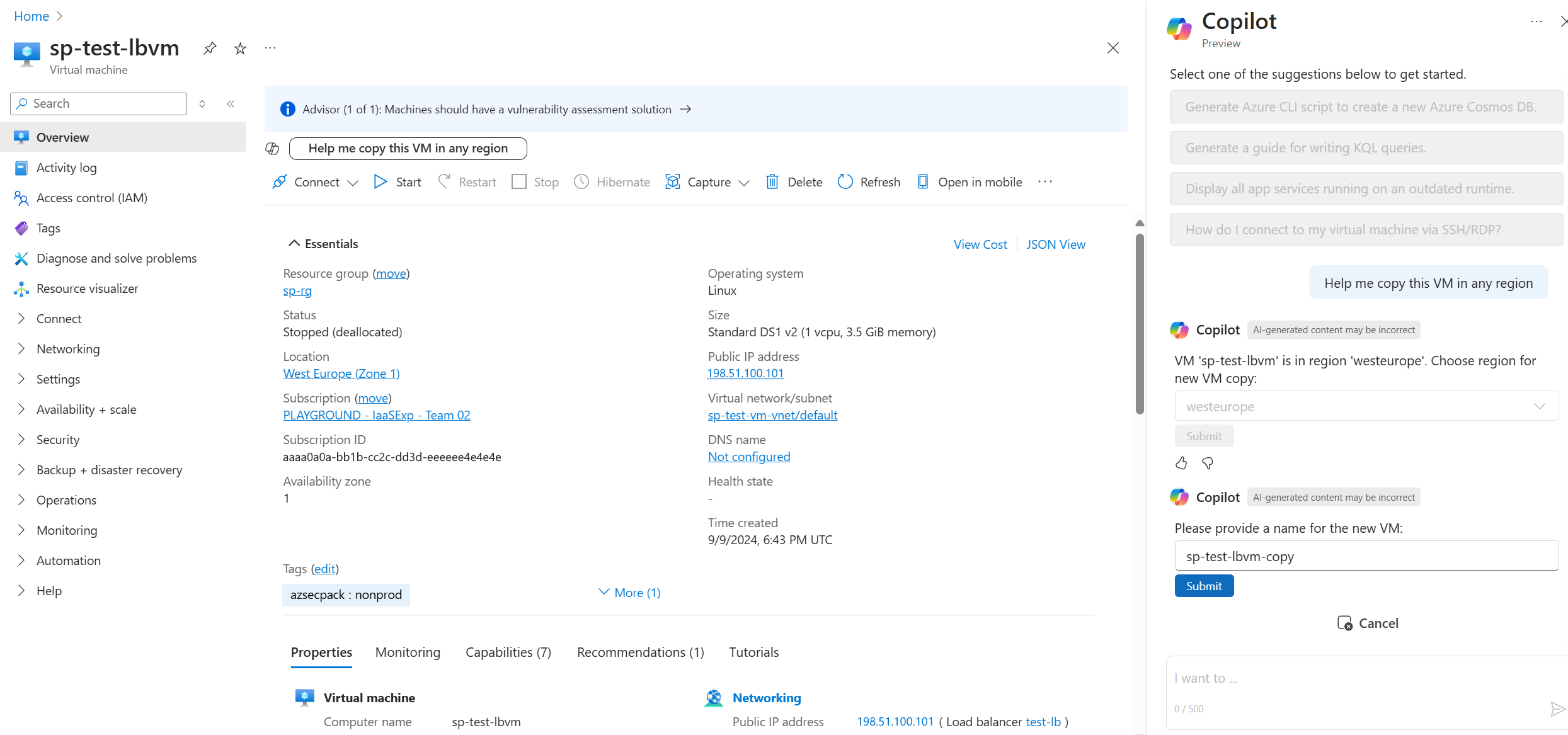The image size is (1568, 735).
Task: Select the Properties tab
Action: tap(321, 652)
